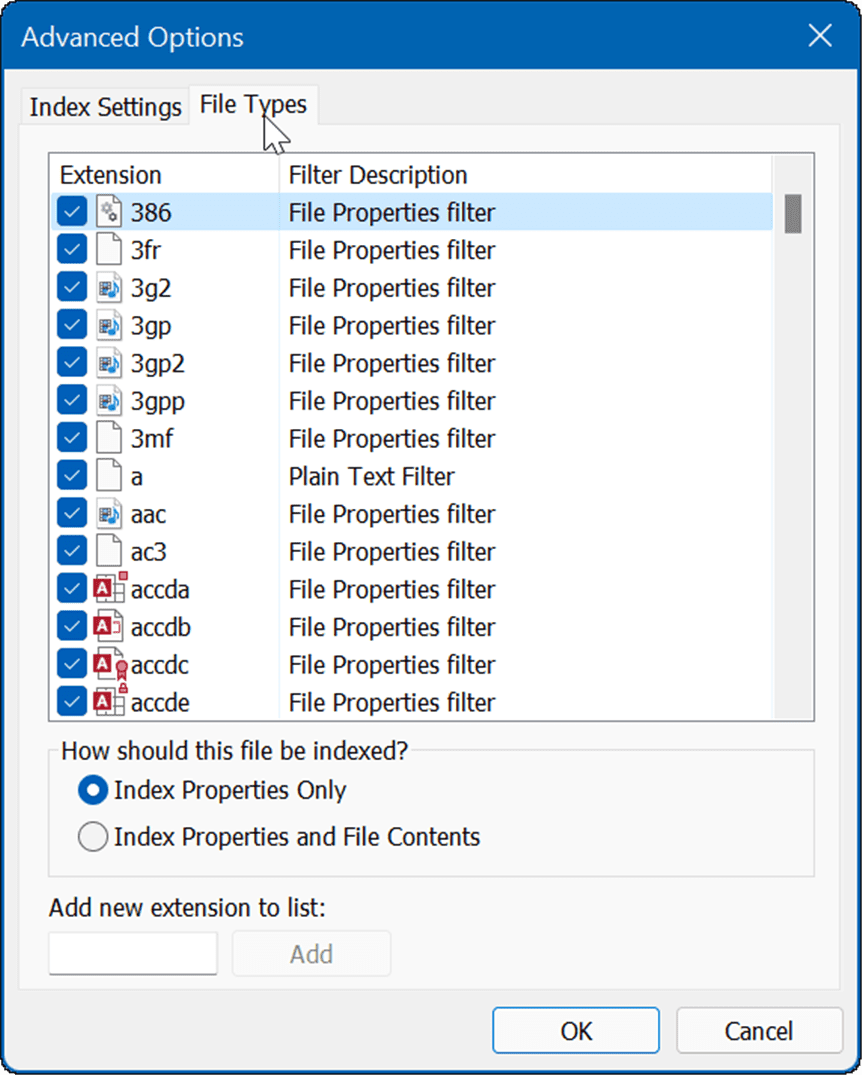Click the accda Access file icon
Screen dimensions: 862x1075
108,590
